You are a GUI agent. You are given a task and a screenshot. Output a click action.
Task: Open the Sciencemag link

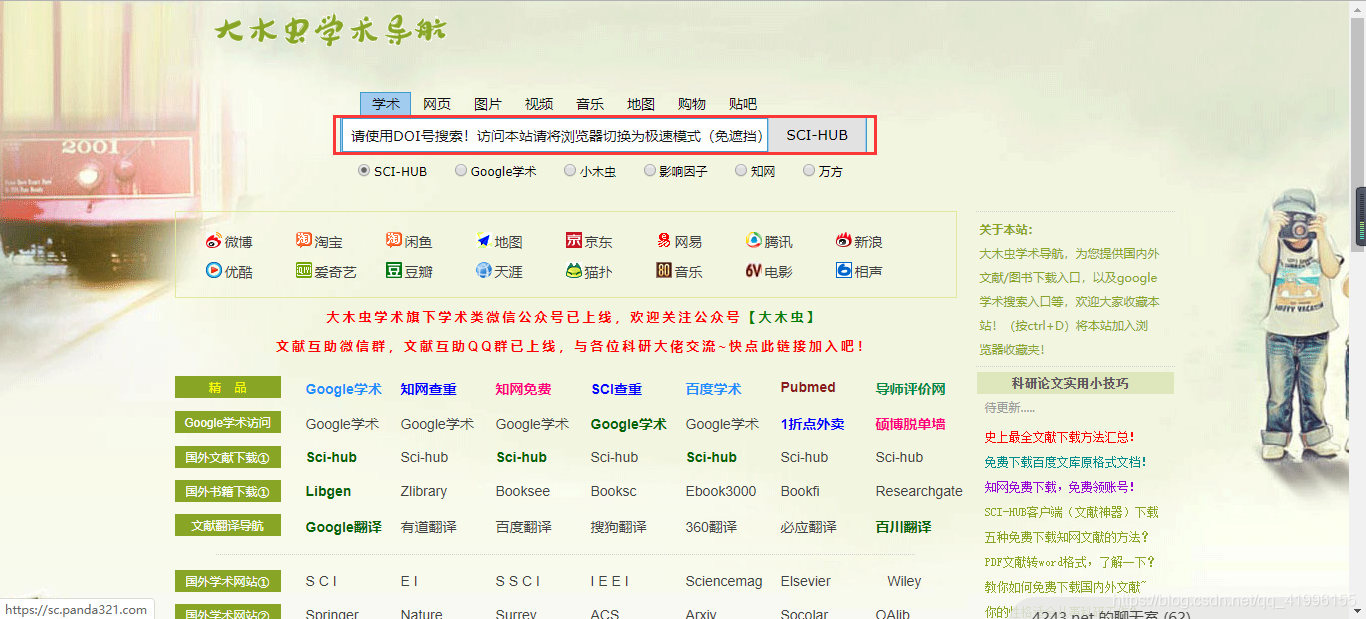click(724, 581)
